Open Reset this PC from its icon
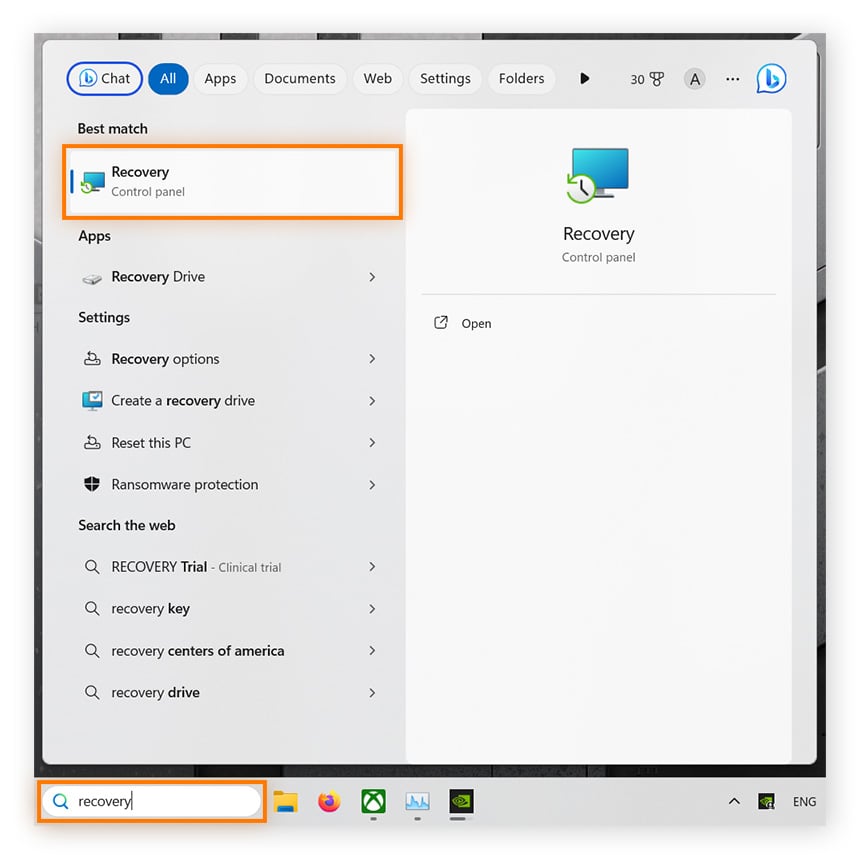The width and height of the screenshot is (860, 858). tap(91, 442)
